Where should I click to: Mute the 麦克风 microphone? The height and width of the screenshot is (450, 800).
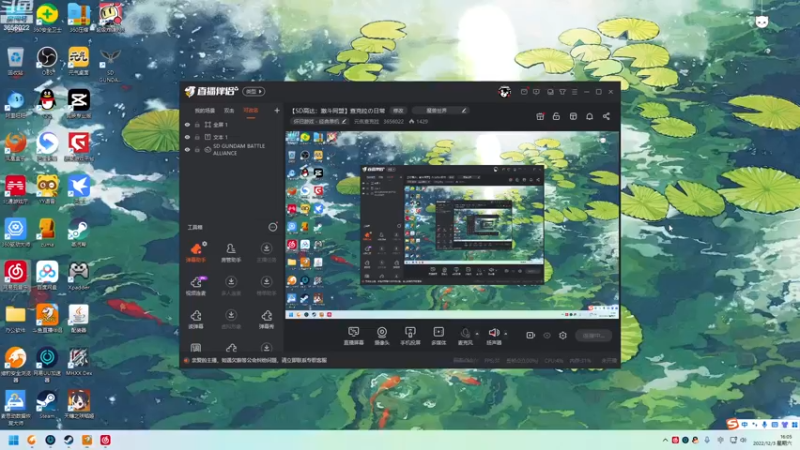465,336
